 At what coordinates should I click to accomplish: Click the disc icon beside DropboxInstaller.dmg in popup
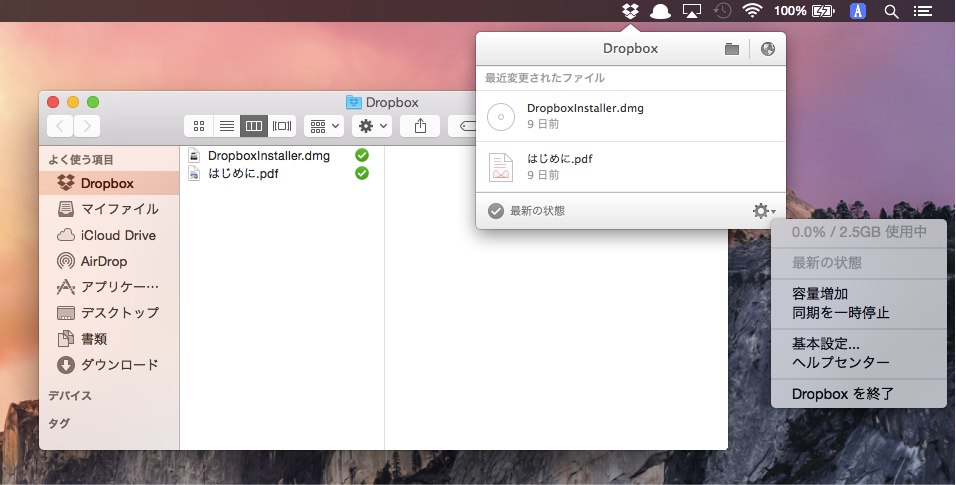[501, 117]
